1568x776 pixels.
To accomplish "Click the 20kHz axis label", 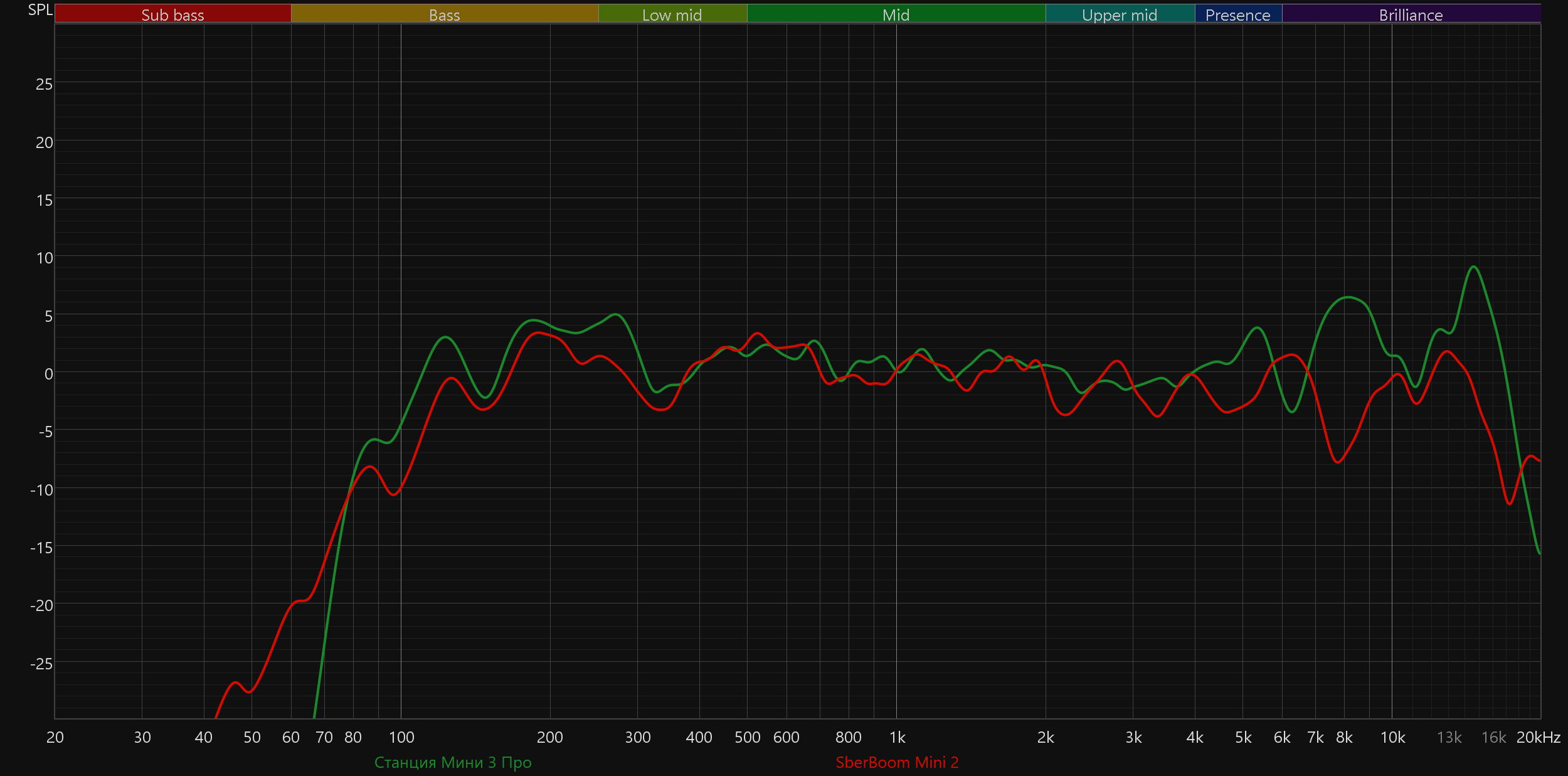I will [x=1538, y=737].
